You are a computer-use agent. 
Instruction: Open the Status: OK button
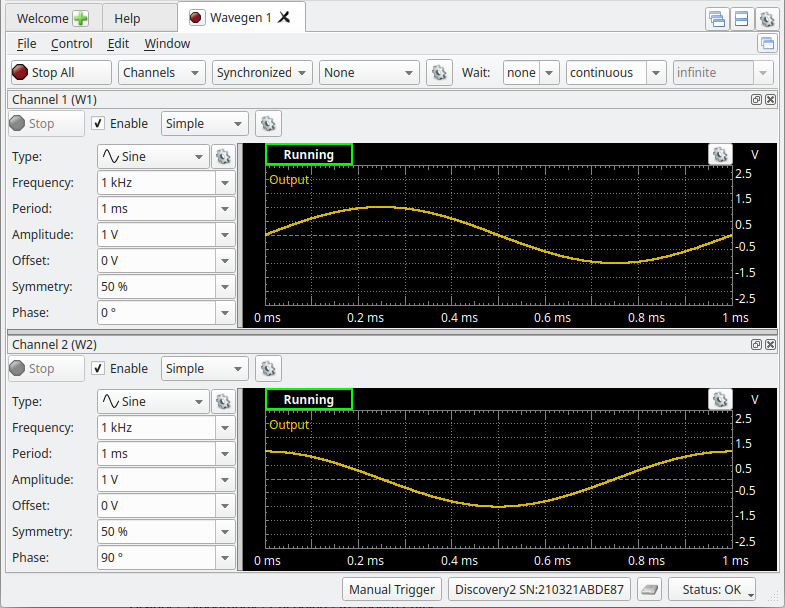tap(711, 589)
